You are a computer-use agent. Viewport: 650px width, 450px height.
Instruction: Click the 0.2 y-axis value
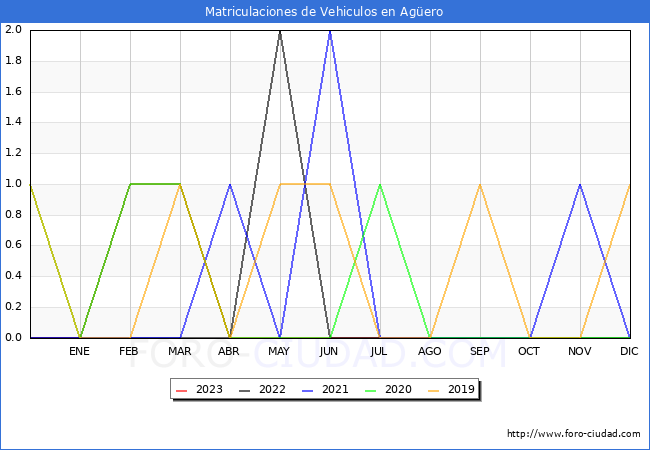pos(13,307)
